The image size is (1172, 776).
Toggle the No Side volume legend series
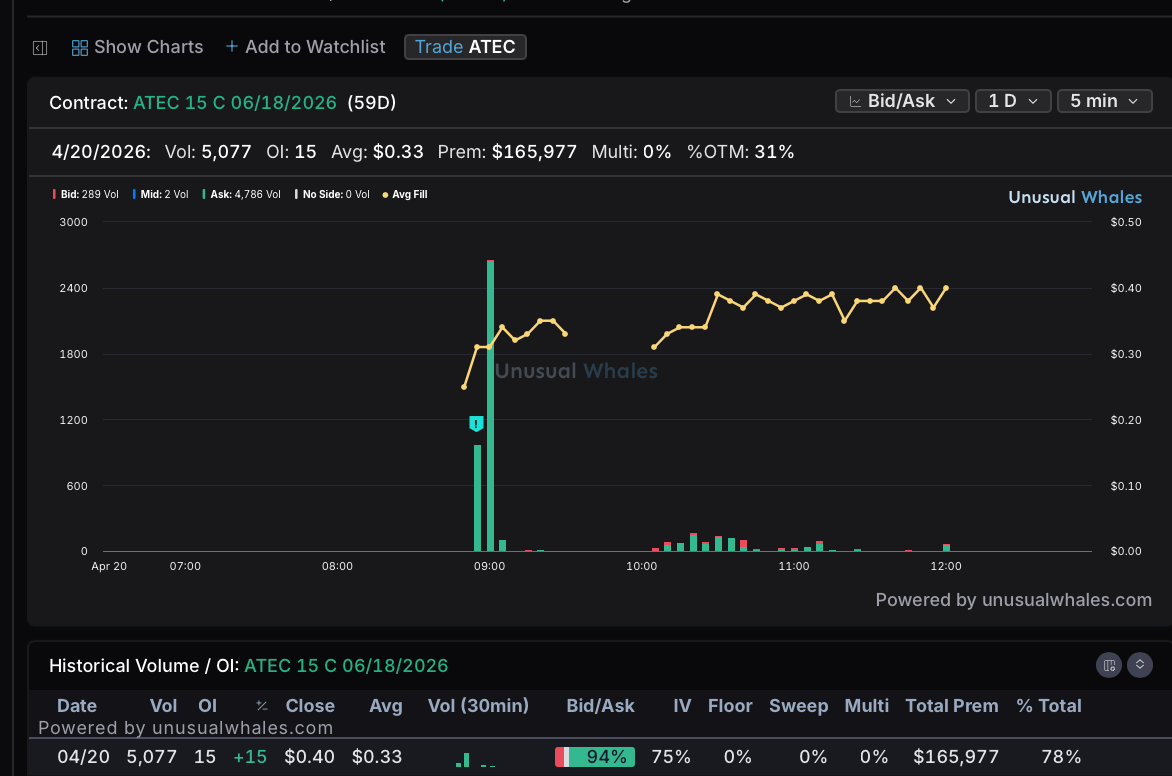pos(332,194)
